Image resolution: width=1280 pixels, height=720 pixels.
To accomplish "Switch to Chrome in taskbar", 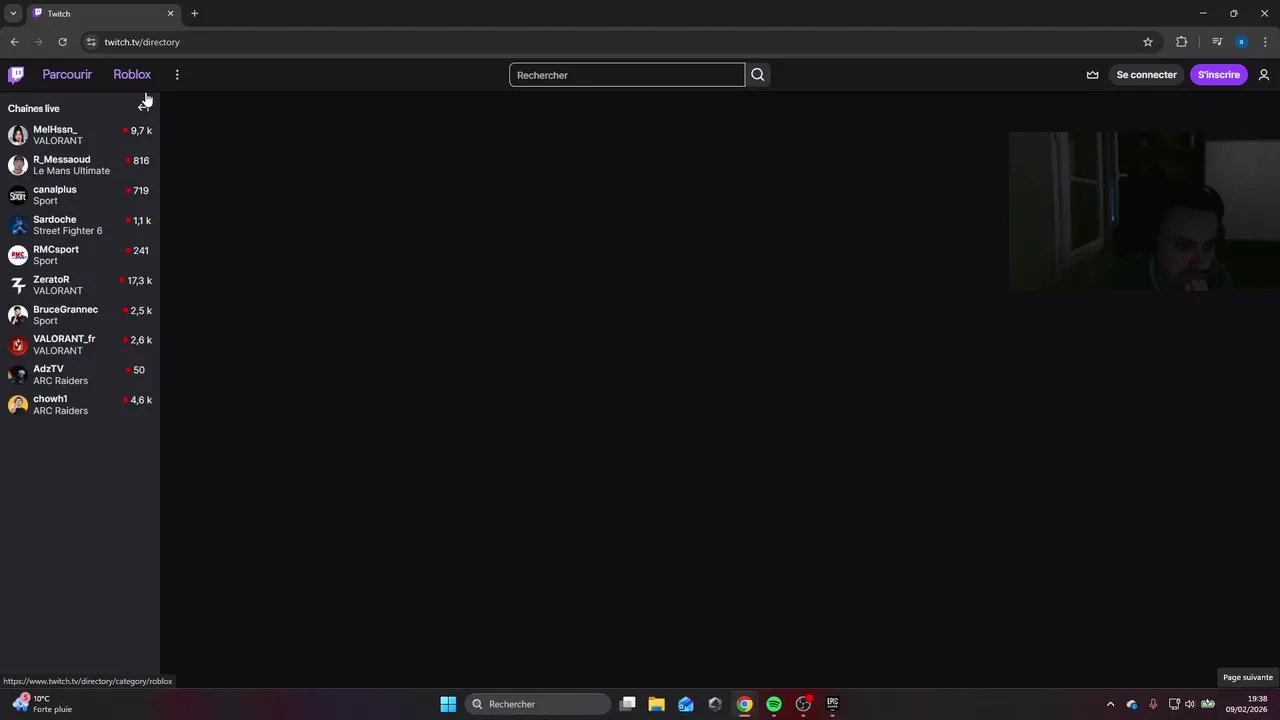I will click(744, 704).
